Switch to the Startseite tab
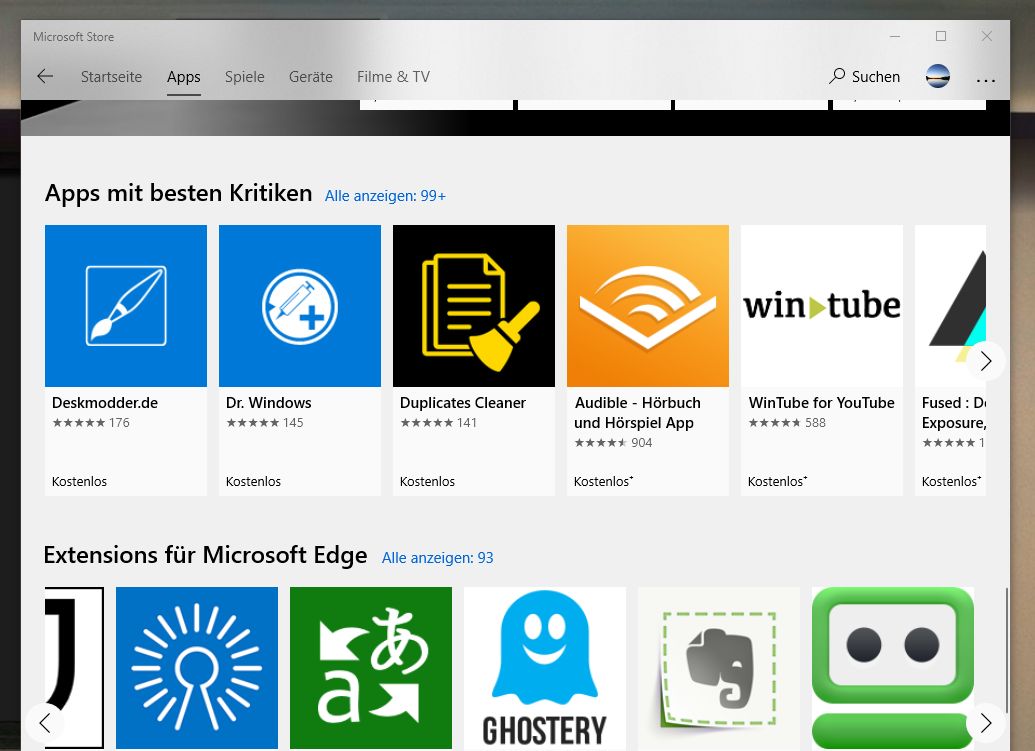Screen dimensions: 1035x751 pyautogui.click(x=111, y=77)
